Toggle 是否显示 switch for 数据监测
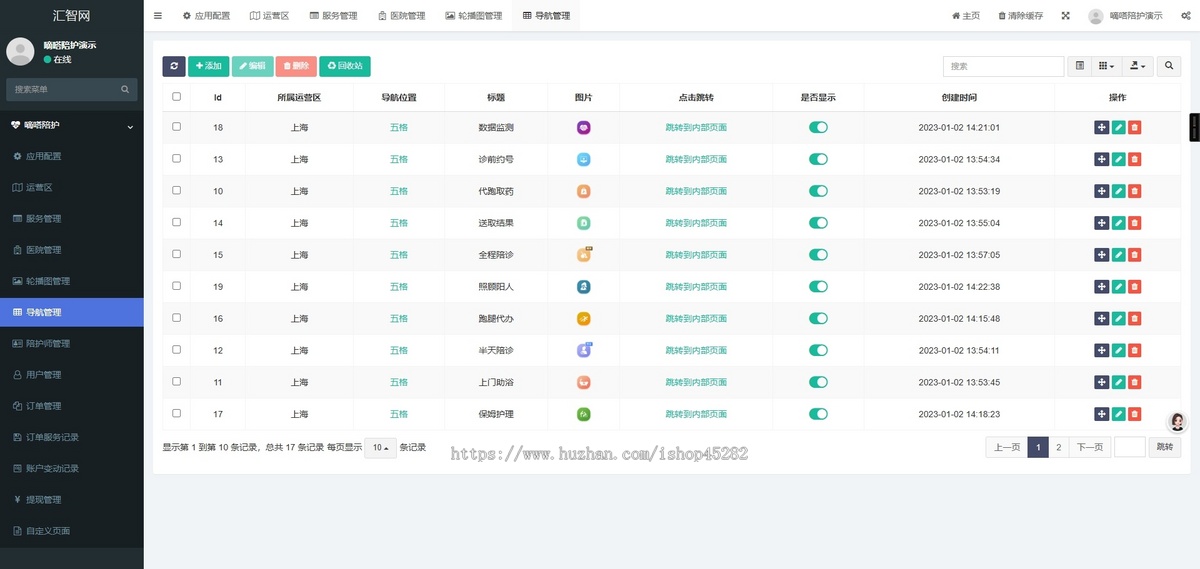This screenshot has height=569, width=1200. coord(818,128)
